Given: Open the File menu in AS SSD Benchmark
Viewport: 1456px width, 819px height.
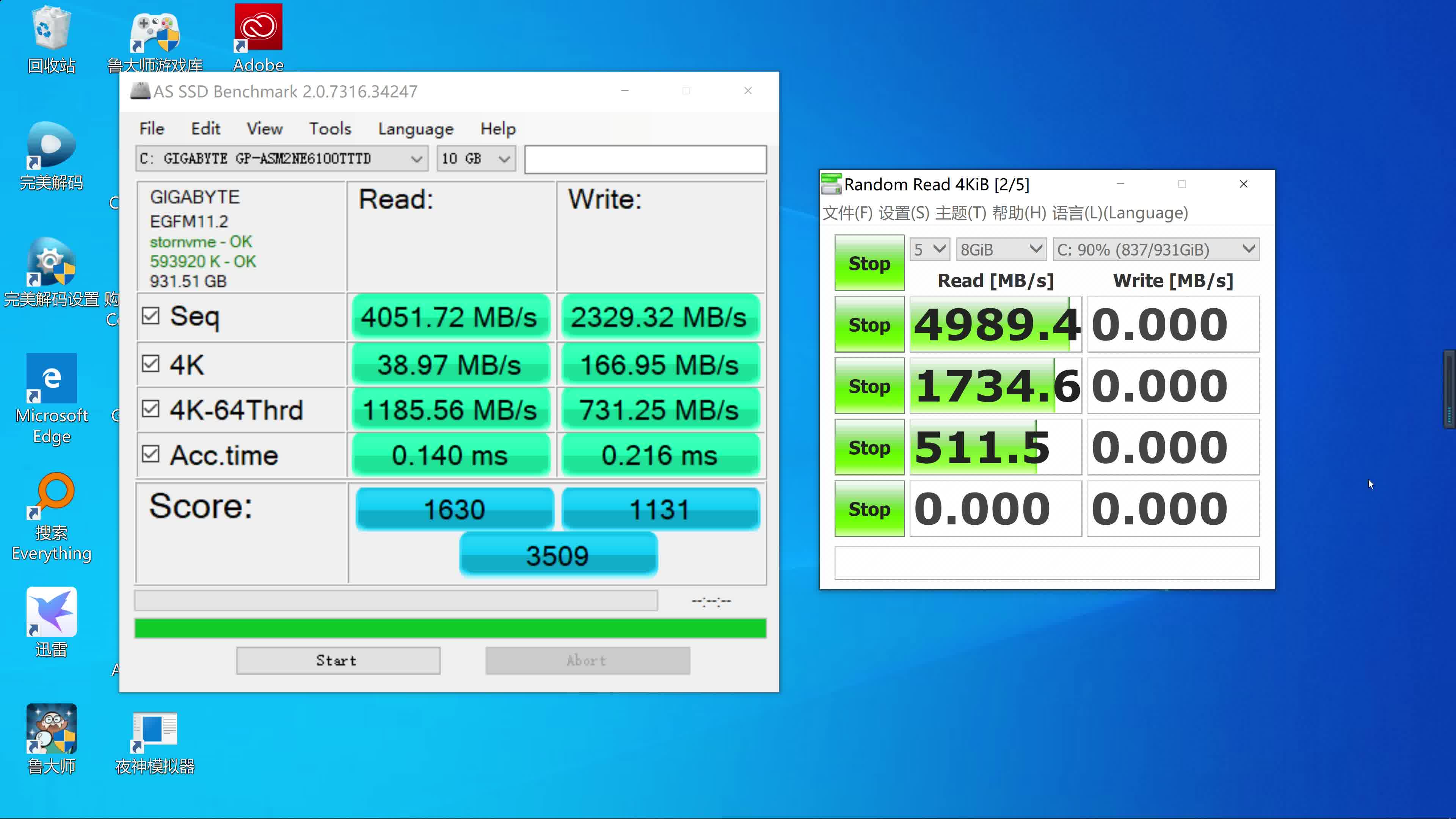Looking at the screenshot, I should coord(151,128).
